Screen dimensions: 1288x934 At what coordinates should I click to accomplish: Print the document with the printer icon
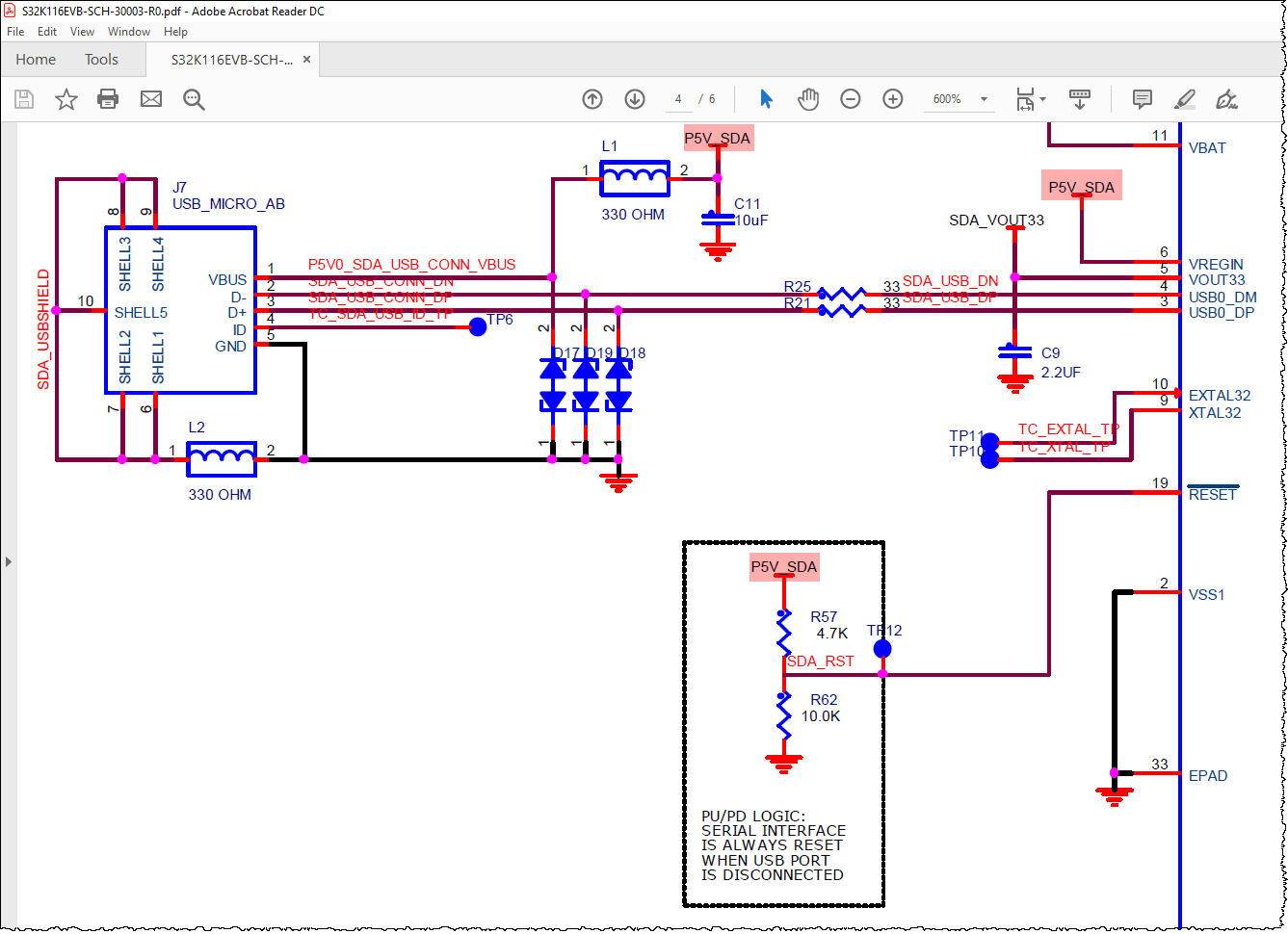(108, 99)
